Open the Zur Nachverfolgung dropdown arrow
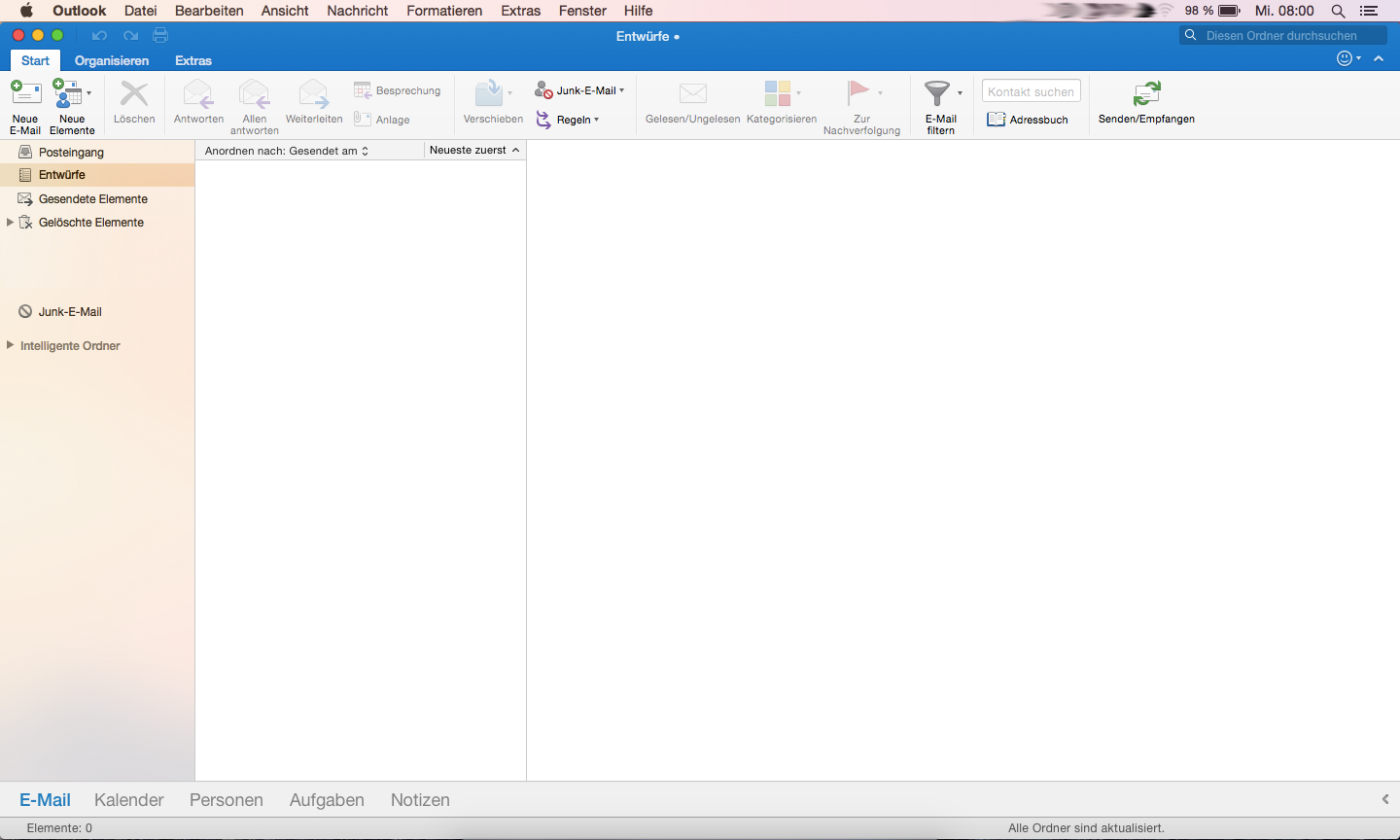The height and width of the screenshot is (840, 1400). (x=880, y=93)
